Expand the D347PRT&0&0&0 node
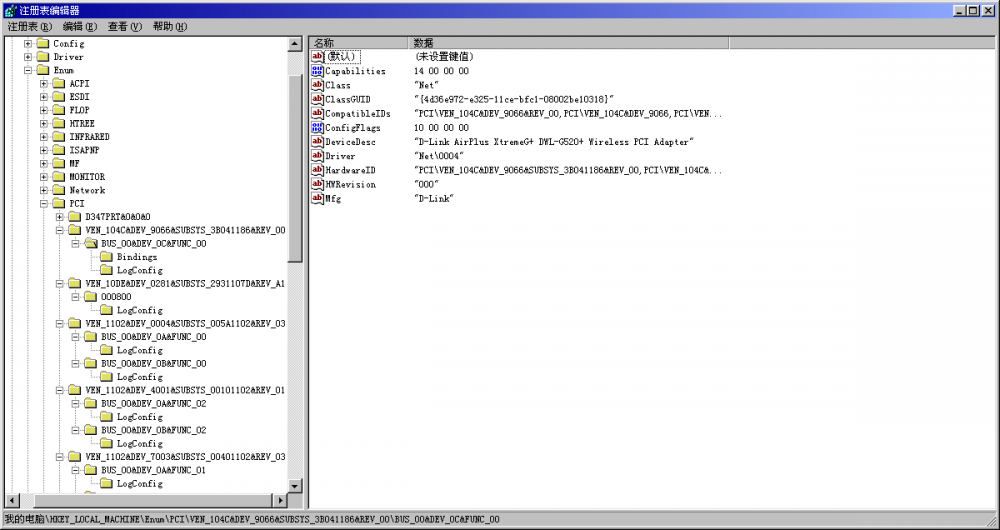 [60, 217]
